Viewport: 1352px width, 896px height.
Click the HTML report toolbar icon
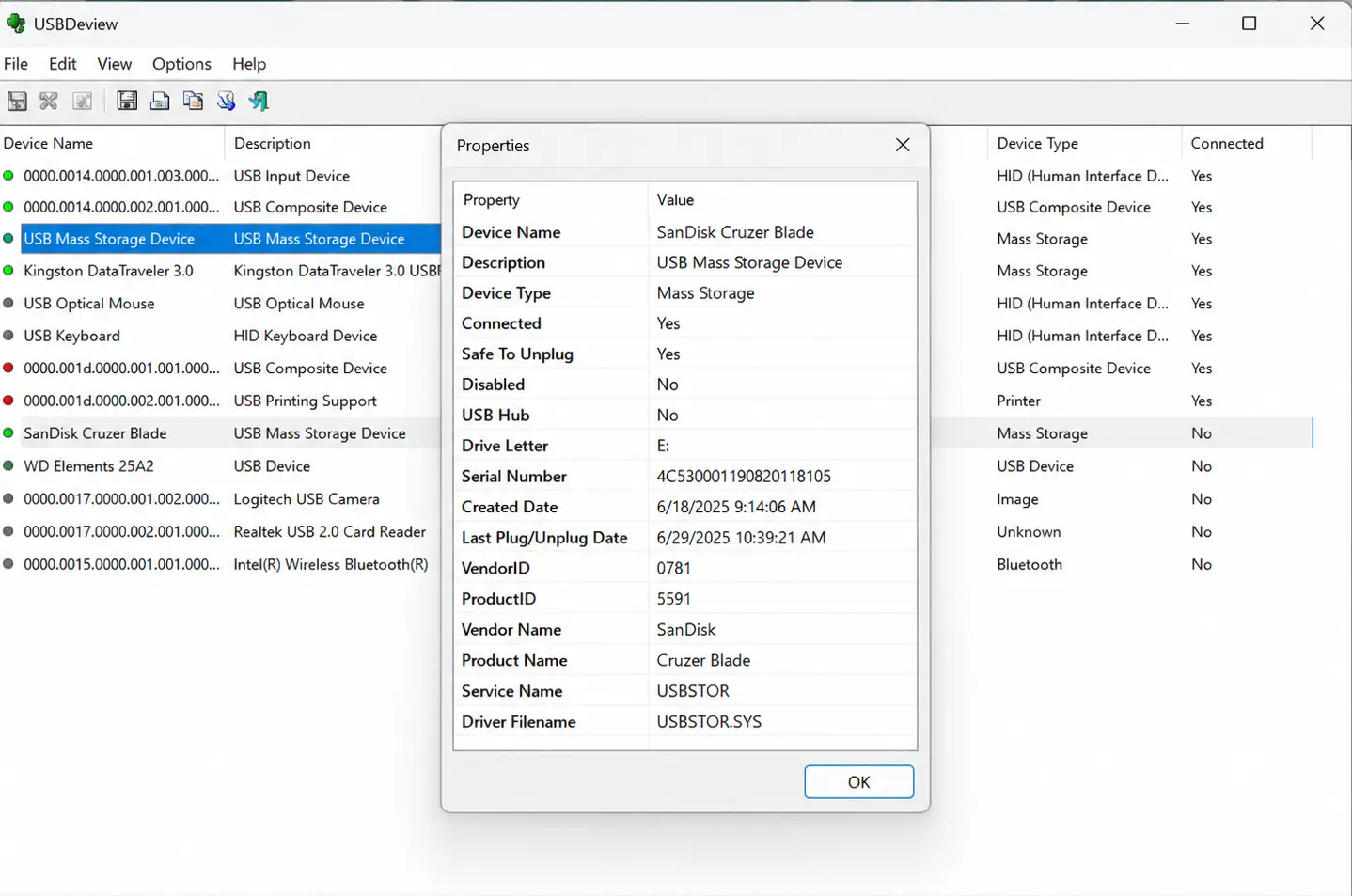point(160,101)
